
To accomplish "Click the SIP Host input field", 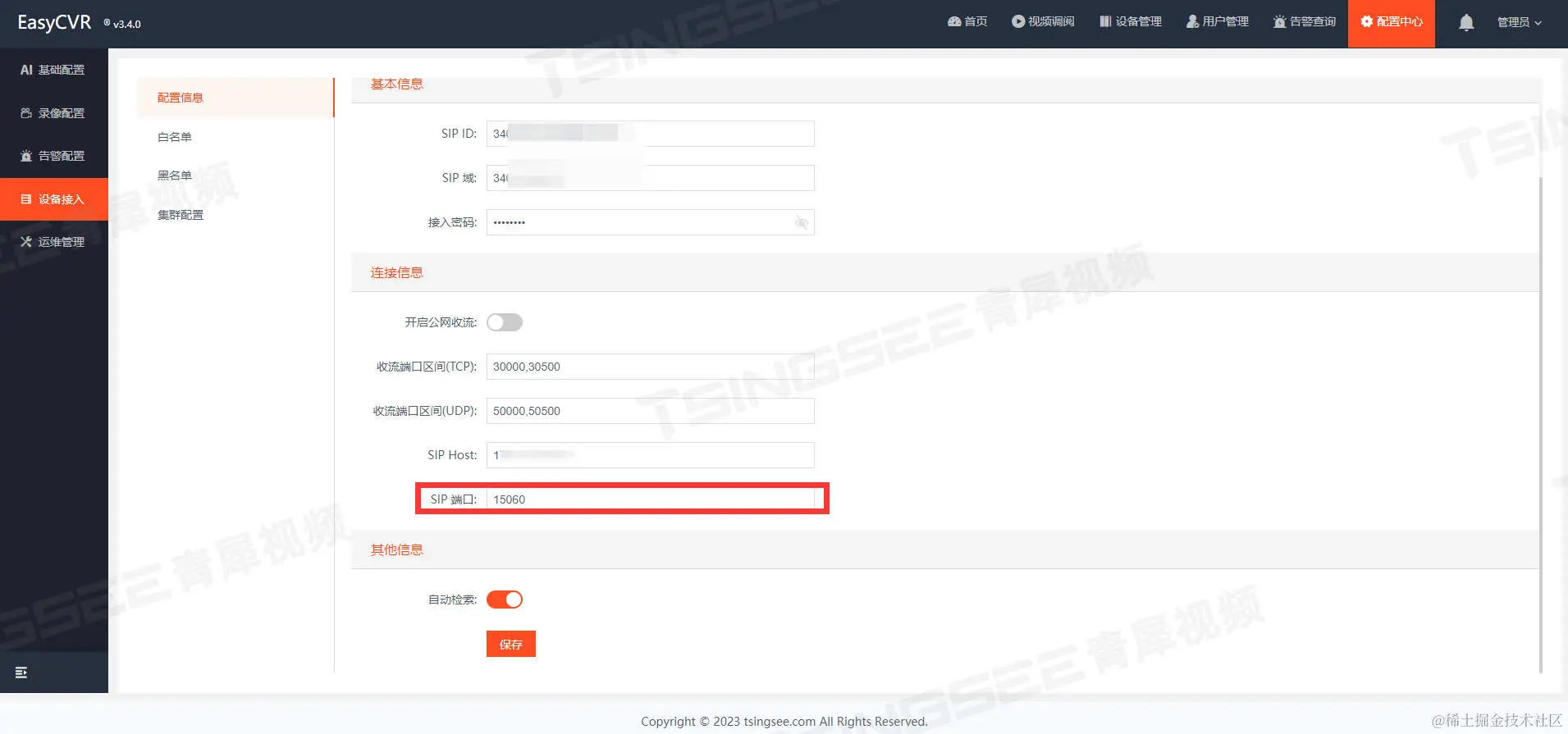I will coord(651,455).
